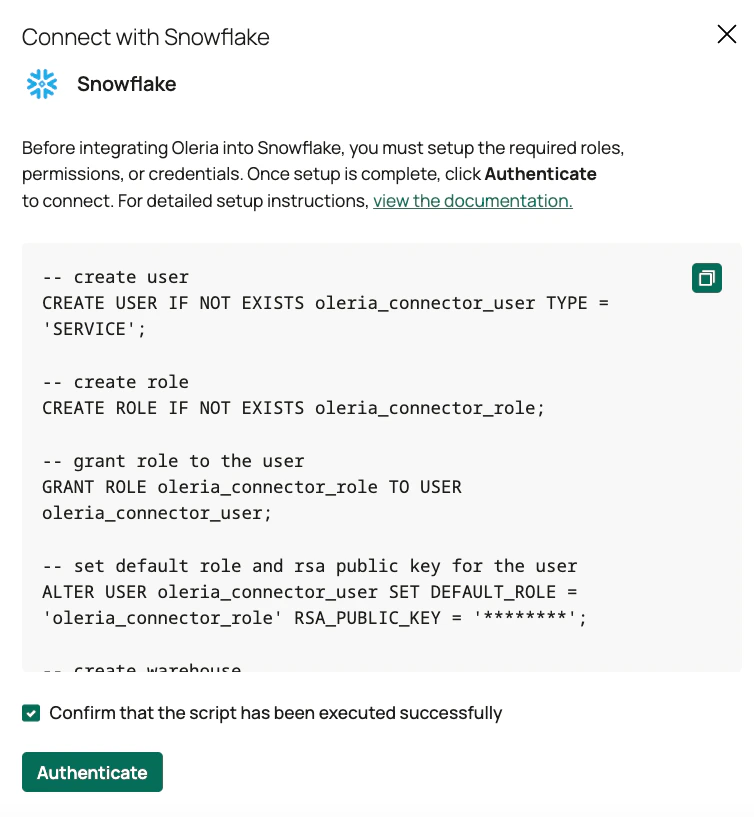
Task: Click the 'ALTER USER oleria_connector_user SET DEFAULT_ROLE' line
Action: pyautogui.click(x=310, y=592)
